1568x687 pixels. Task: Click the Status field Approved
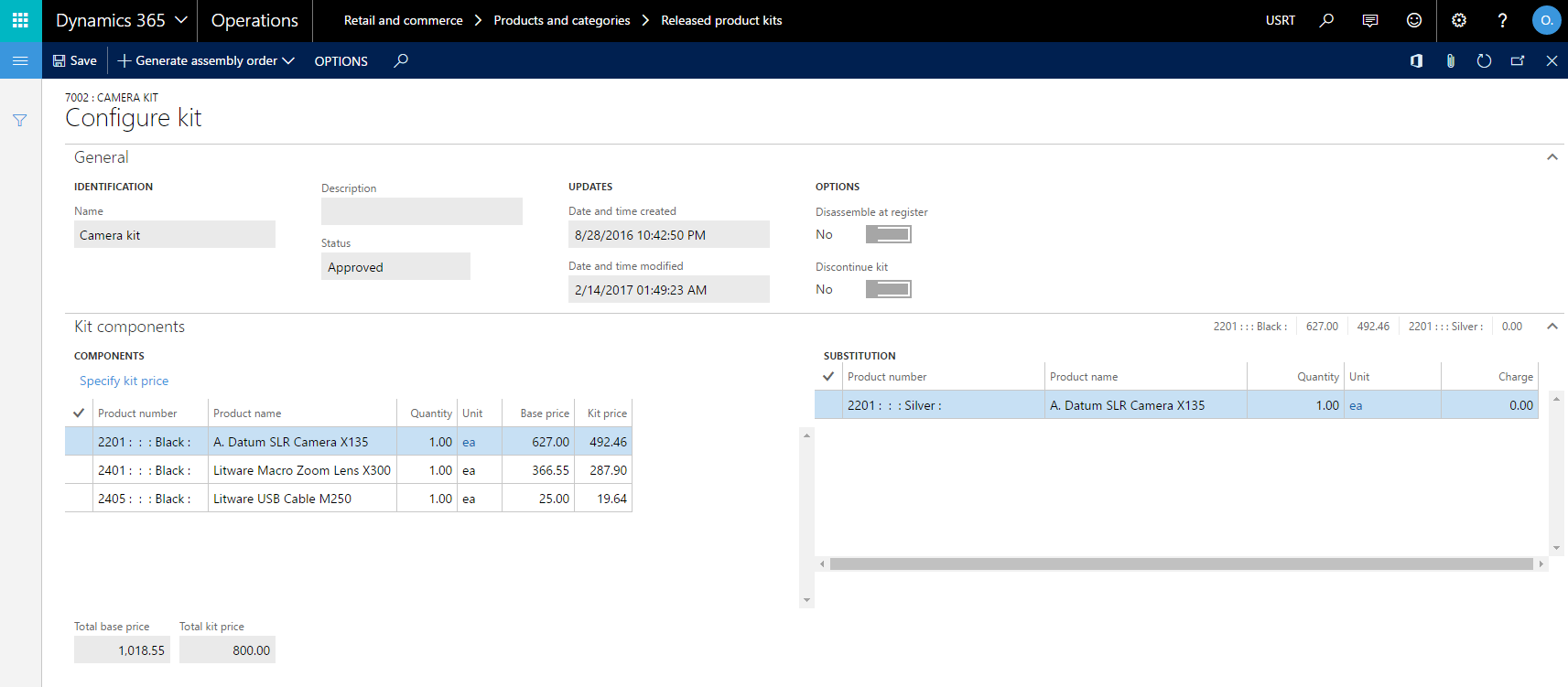[395, 266]
